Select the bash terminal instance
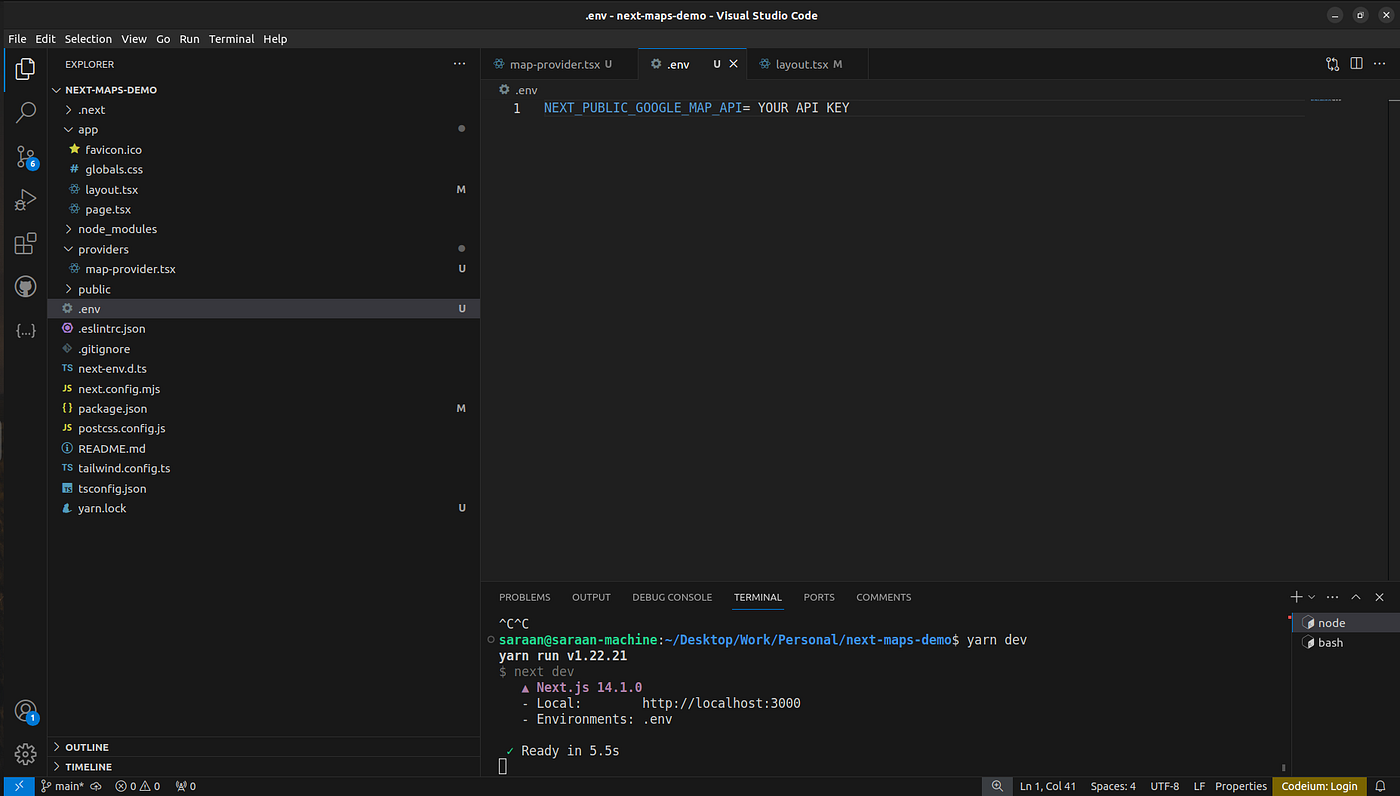 point(1345,643)
